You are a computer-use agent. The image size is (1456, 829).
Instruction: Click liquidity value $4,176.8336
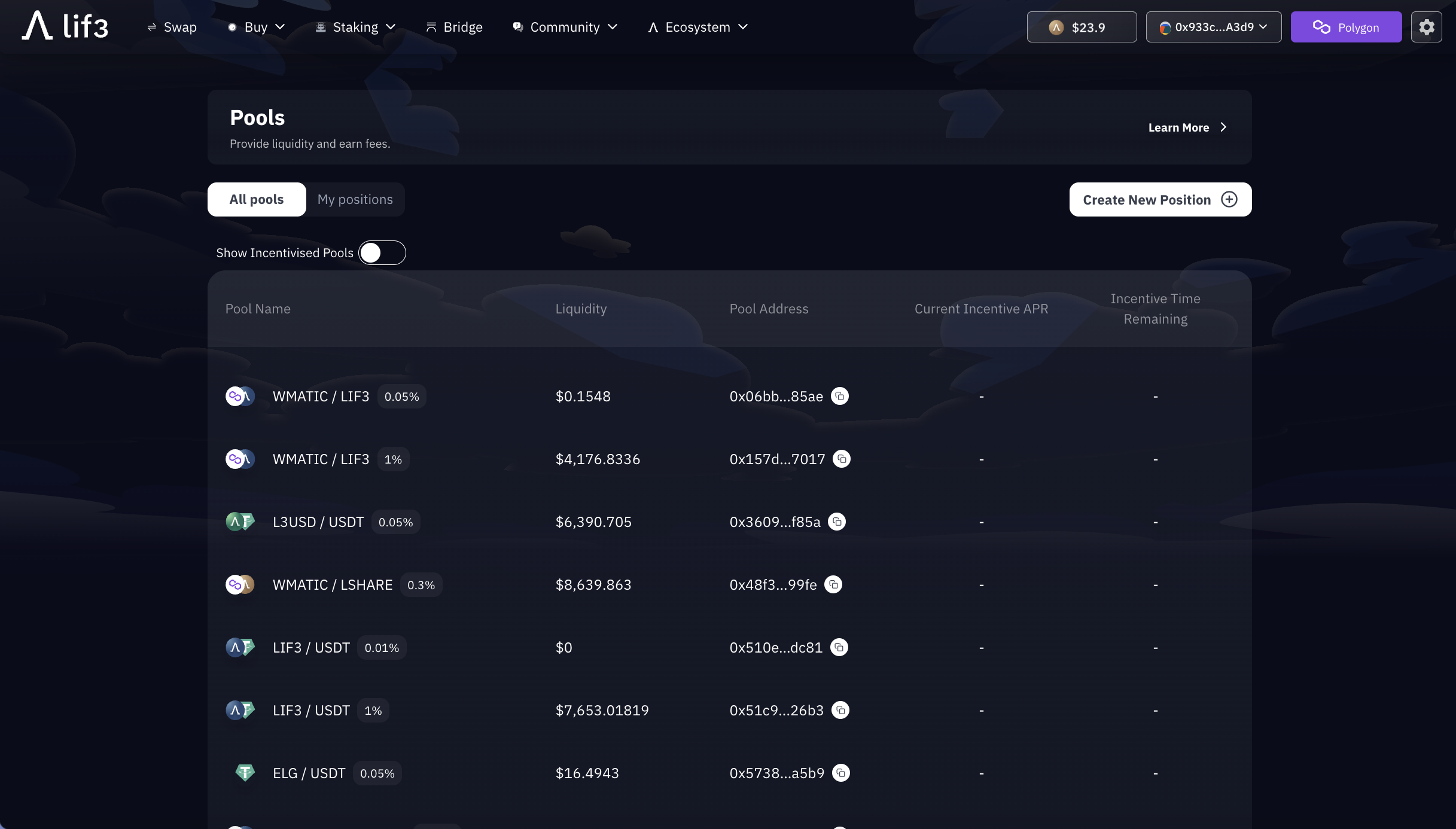(598, 459)
